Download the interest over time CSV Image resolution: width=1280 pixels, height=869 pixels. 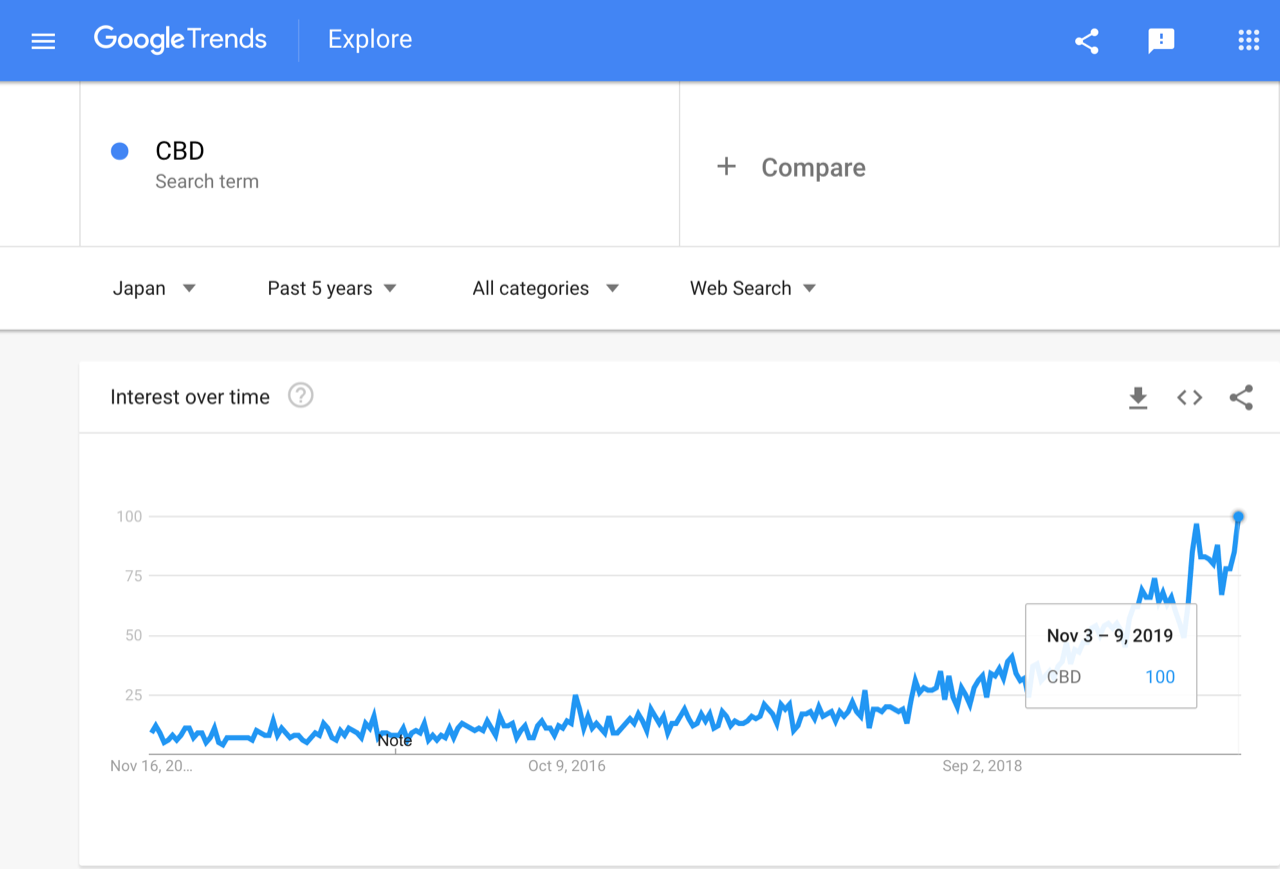(x=1138, y=398)
